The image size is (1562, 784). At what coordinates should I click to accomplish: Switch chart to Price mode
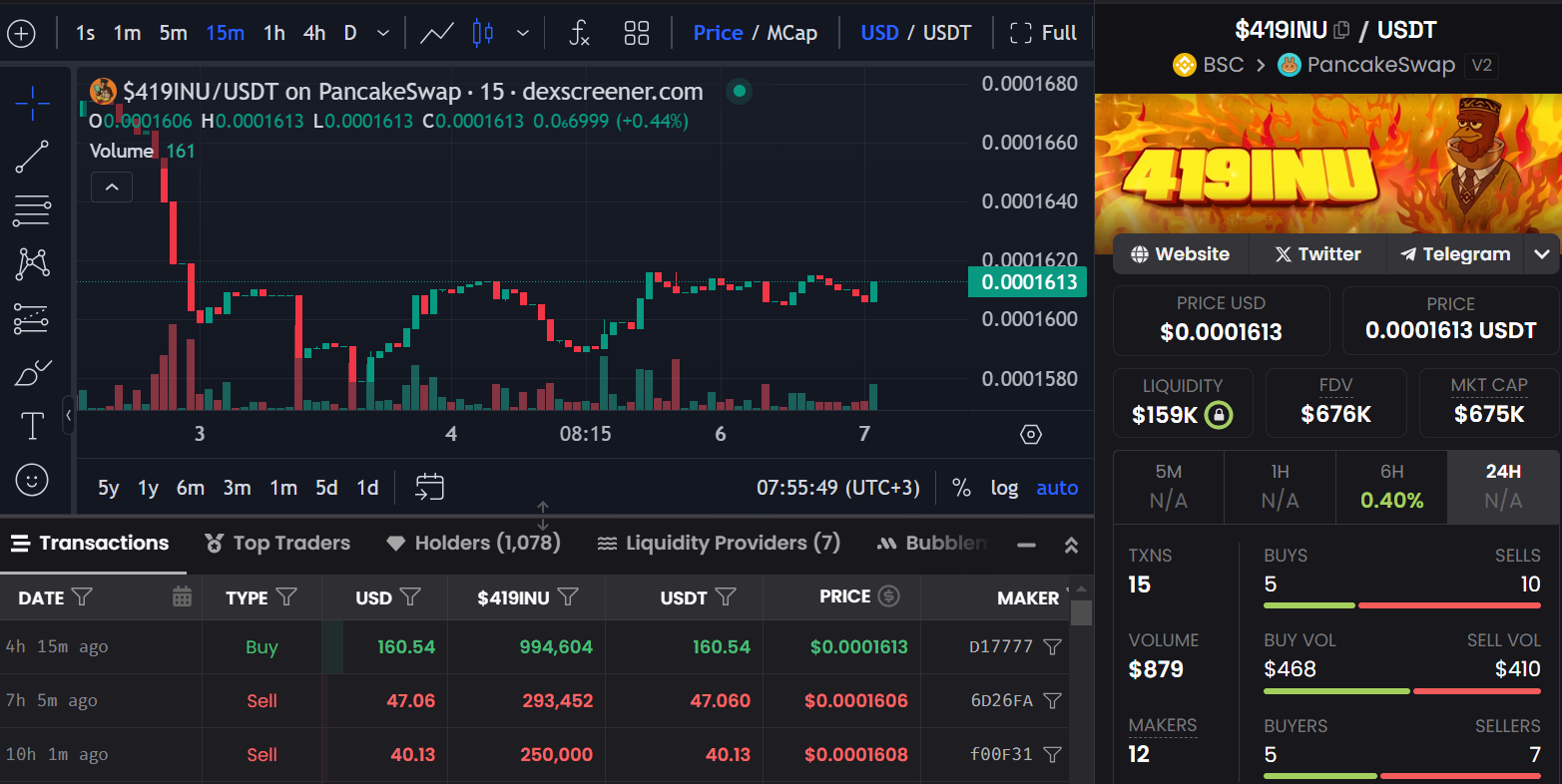tap(718, 33)
